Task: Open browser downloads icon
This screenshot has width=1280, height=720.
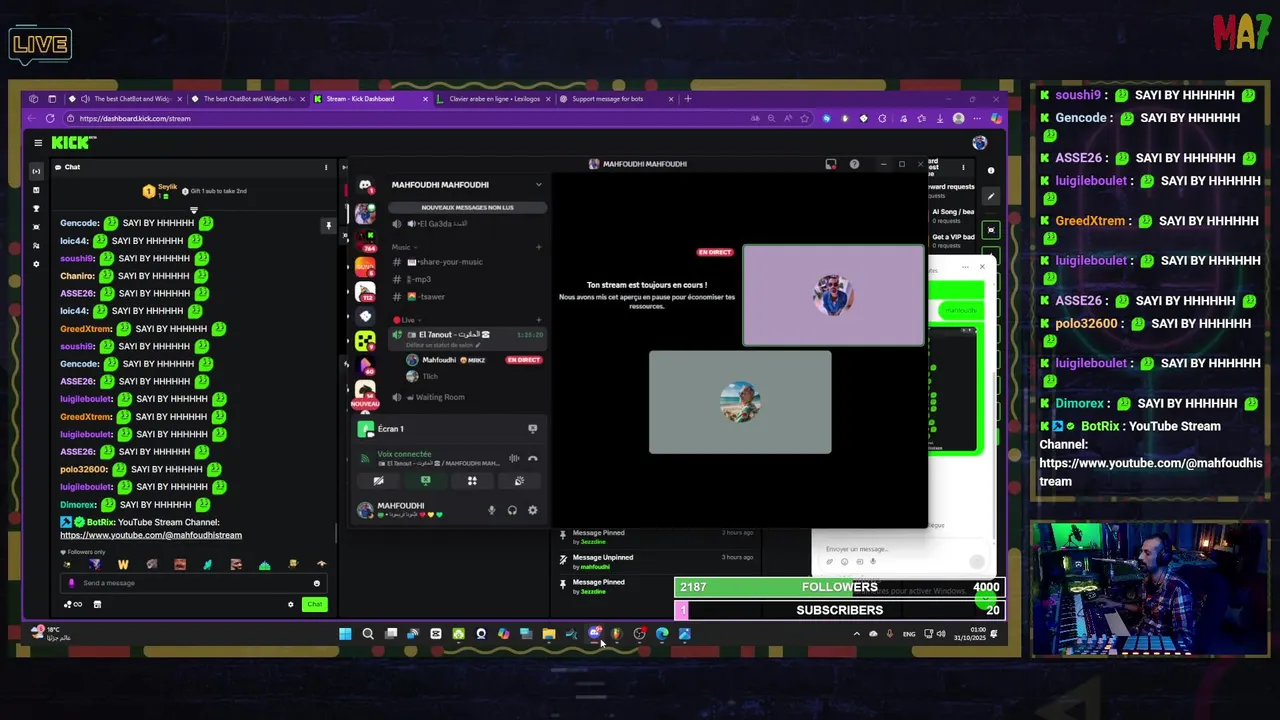Action: (940, 118)
